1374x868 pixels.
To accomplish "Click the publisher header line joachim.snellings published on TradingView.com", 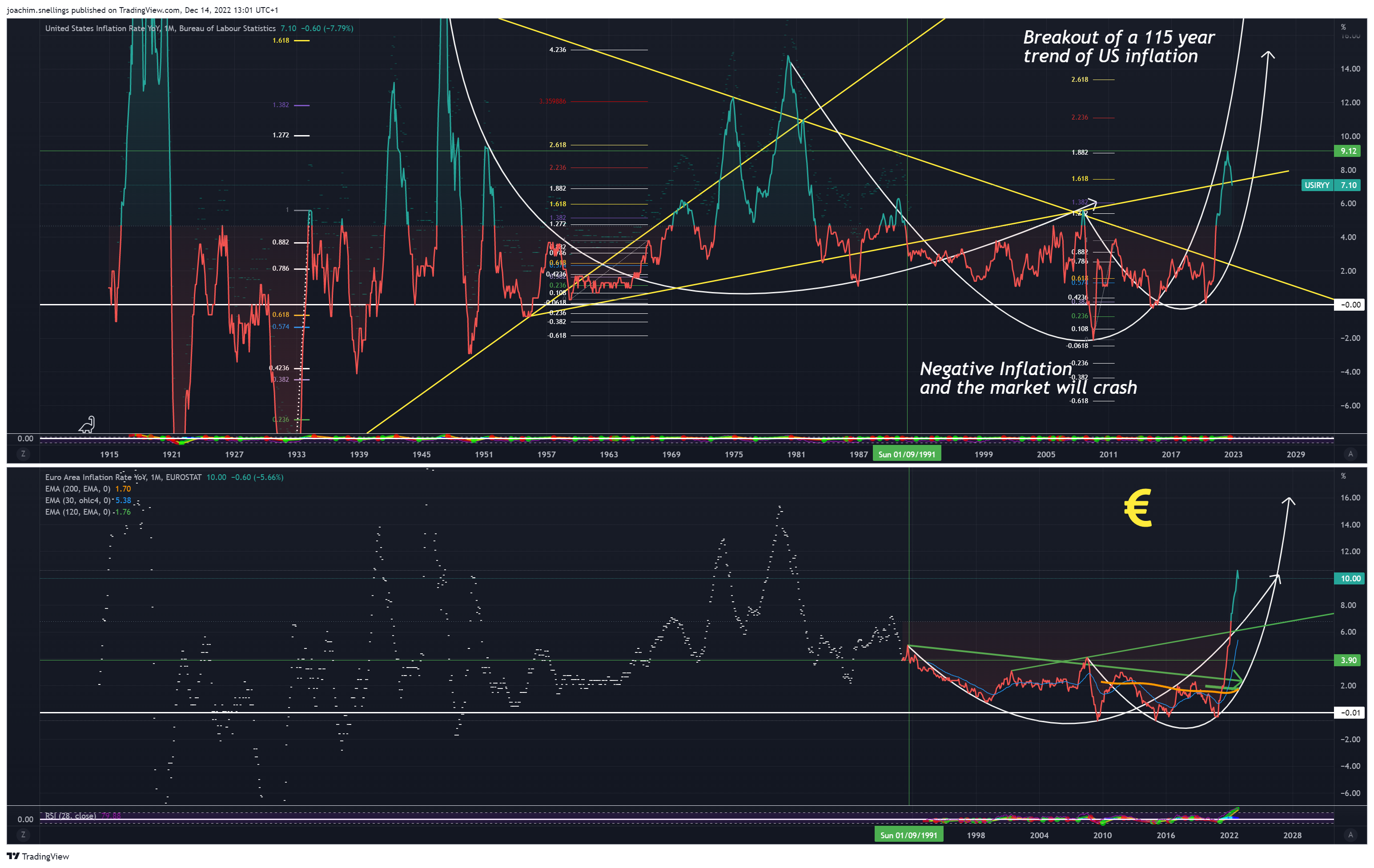I will 143,10.
